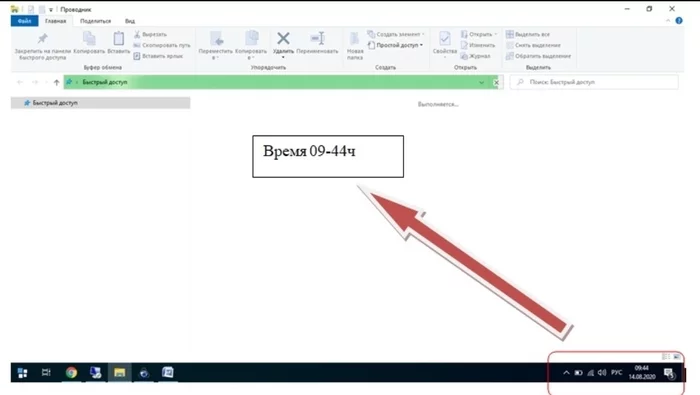Expand address bar history chevron
This screenshot has width=700, height=395.
[x=481, y=83]
